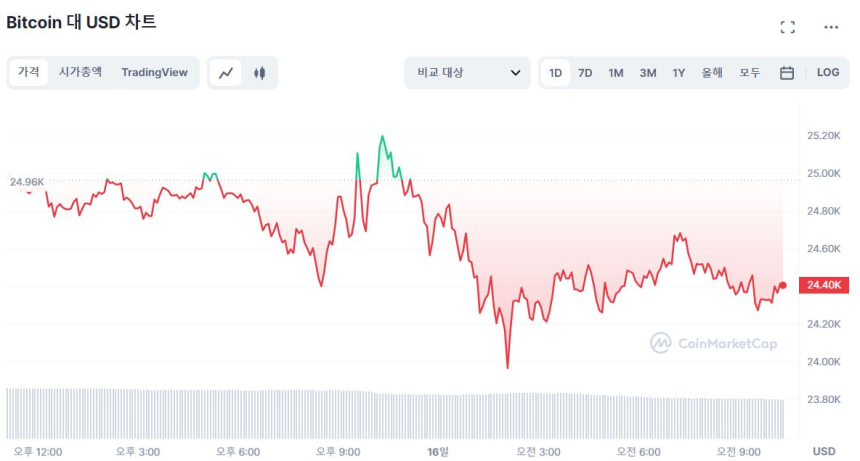
Task: Switch to the line chart icon
Action: click(226, 73)
